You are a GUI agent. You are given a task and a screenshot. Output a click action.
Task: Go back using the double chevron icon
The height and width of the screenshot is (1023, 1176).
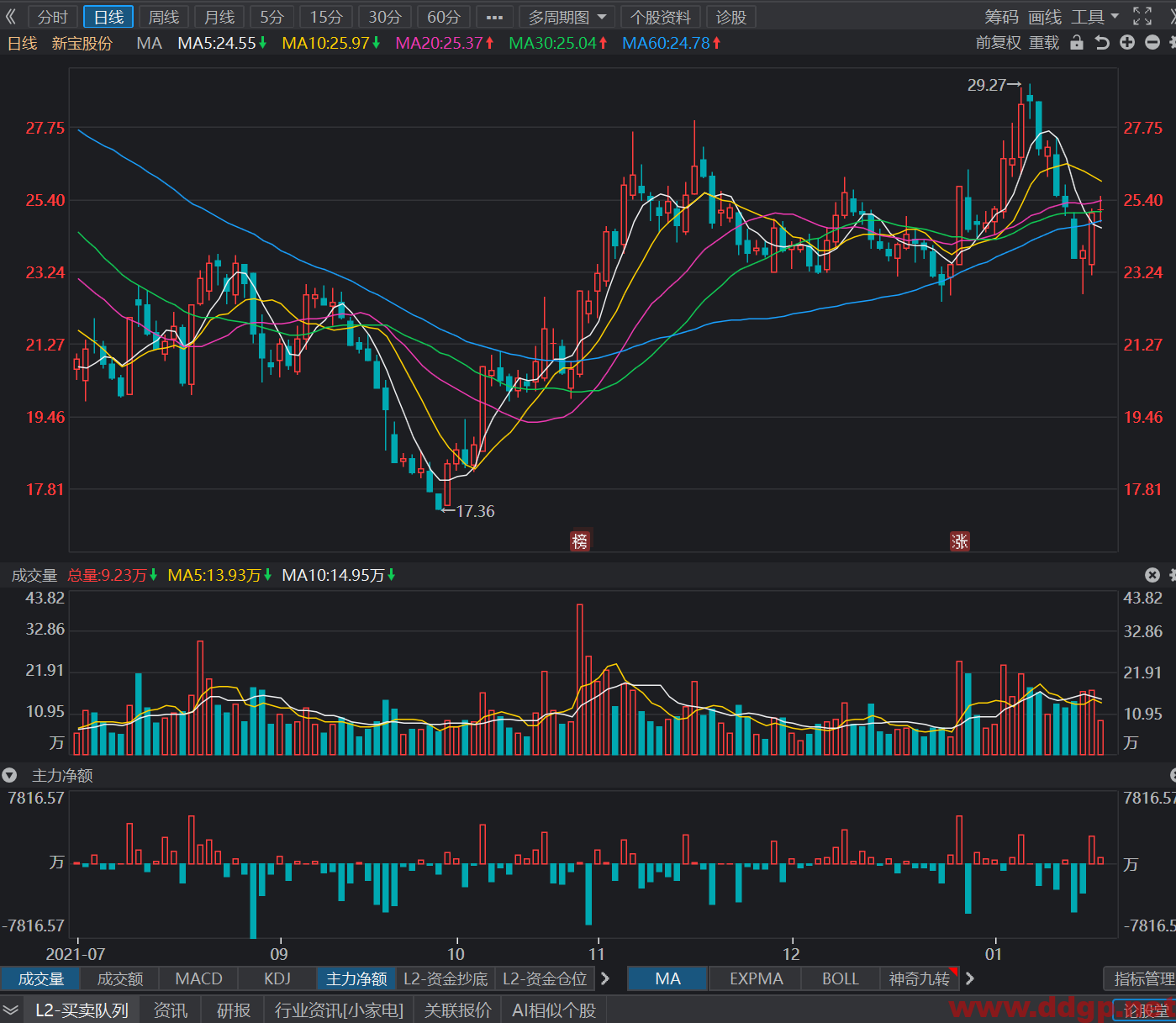coord(11,17)
